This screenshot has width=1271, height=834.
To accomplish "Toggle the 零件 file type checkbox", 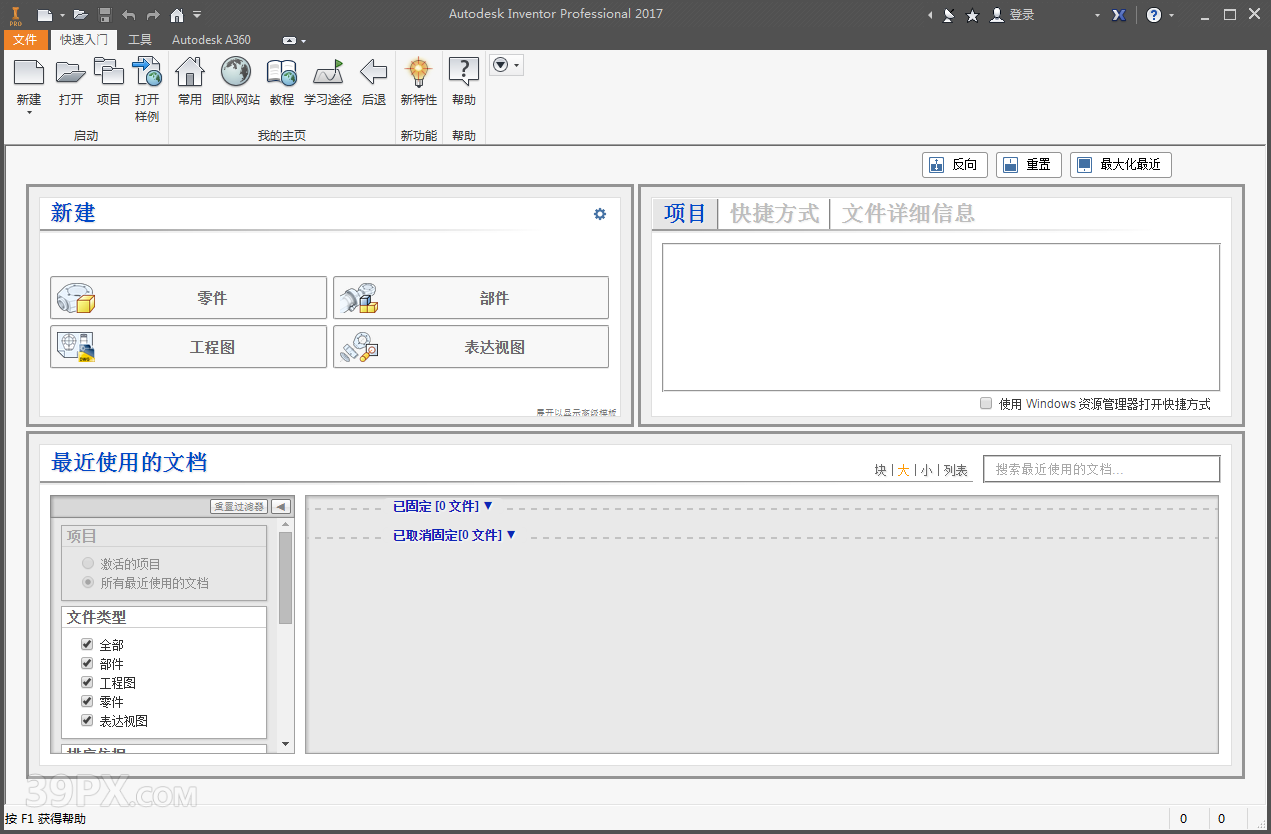I will tap(87, 702).
